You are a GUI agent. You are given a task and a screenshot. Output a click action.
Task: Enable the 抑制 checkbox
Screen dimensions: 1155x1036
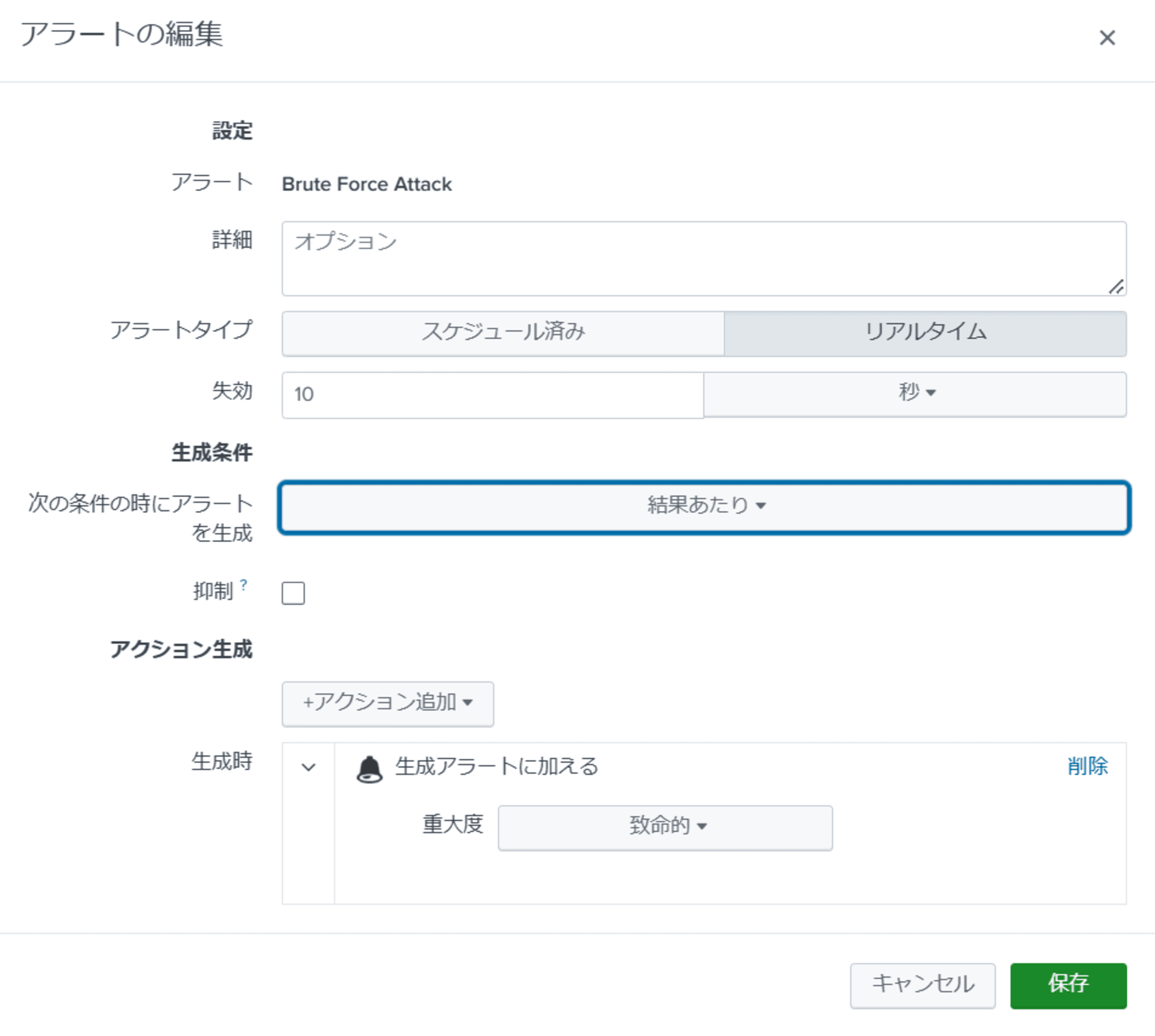click(293, 593)
